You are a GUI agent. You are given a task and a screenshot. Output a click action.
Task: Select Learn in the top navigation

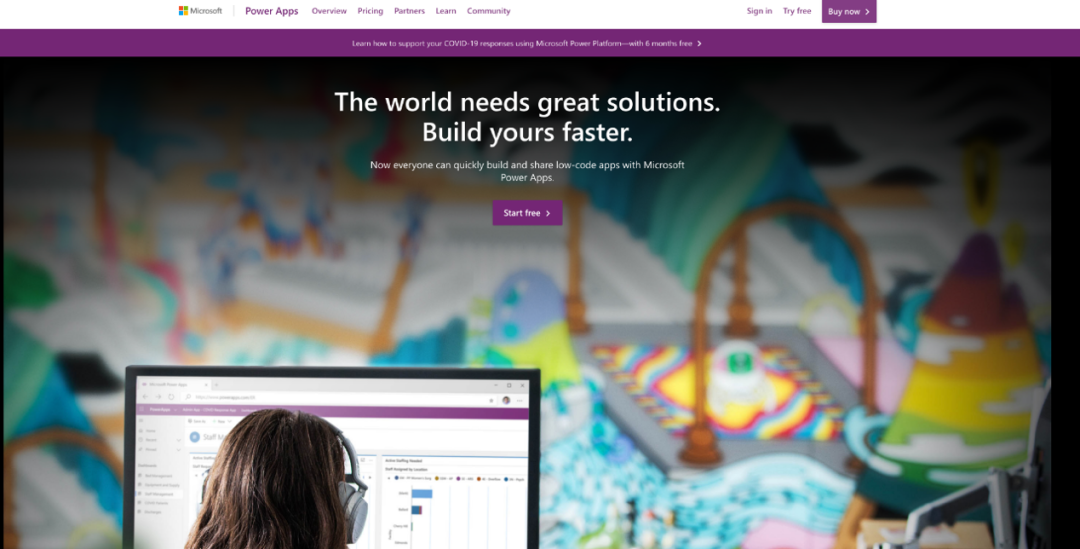coord(446,11)
